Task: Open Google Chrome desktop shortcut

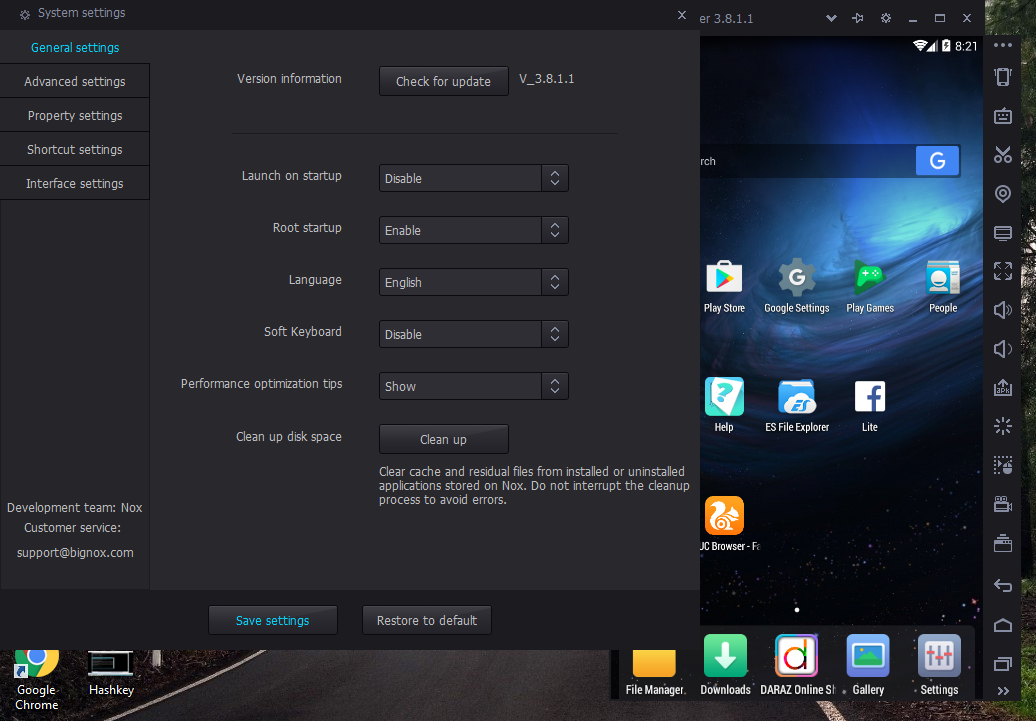Action: click(36, 679)
